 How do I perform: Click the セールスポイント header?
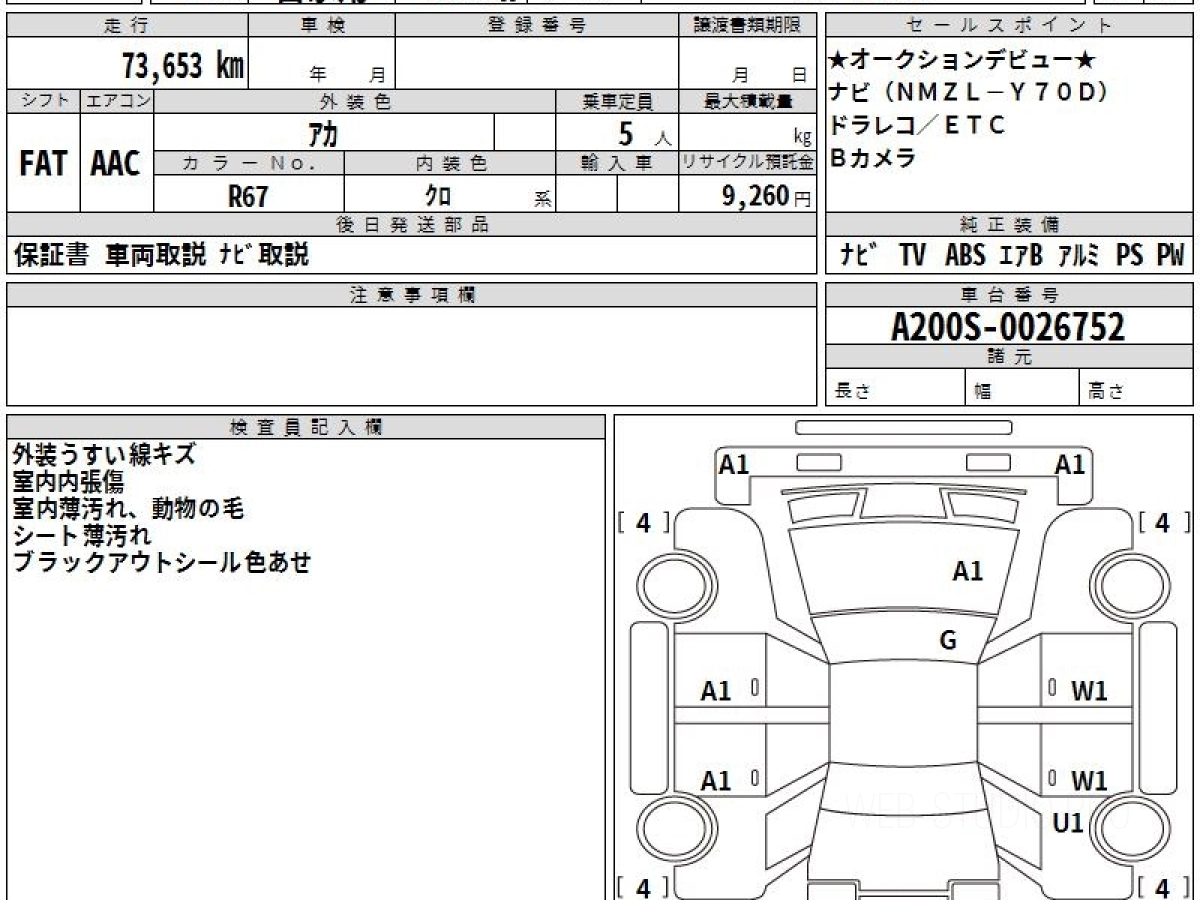(1010, 26)
